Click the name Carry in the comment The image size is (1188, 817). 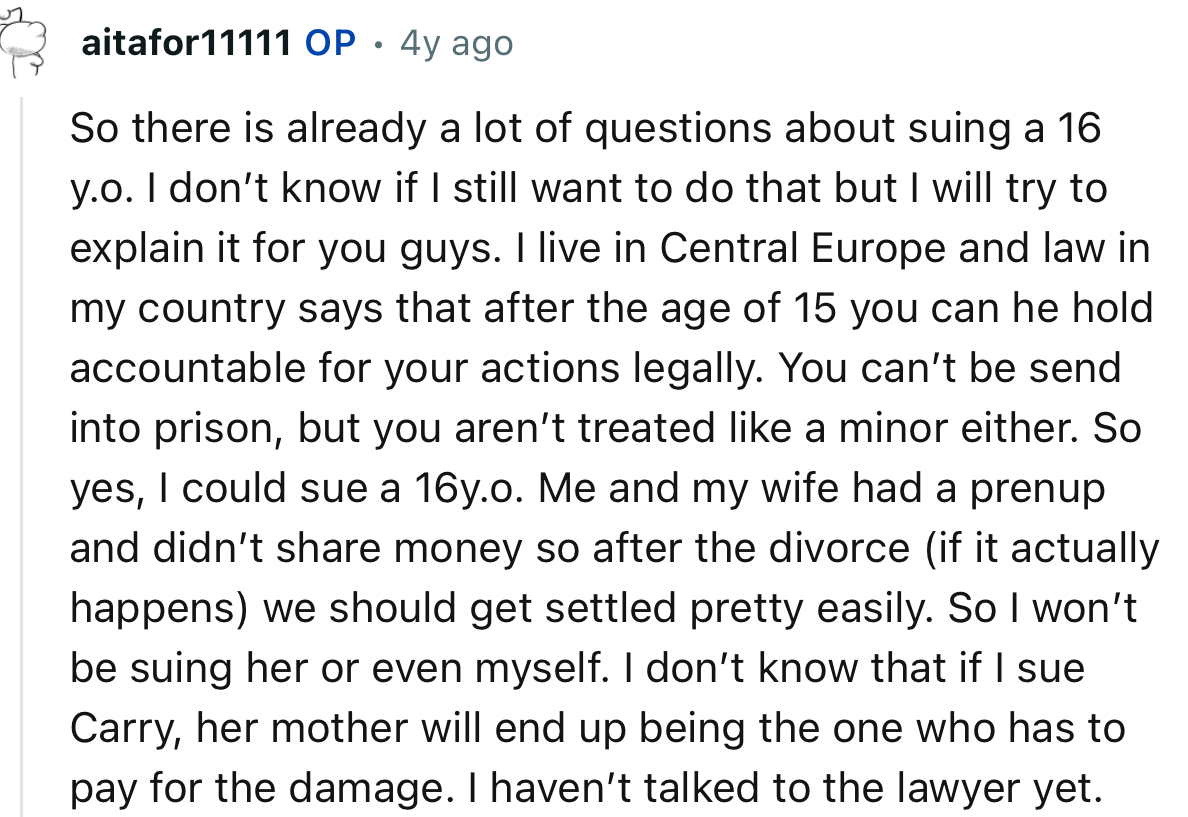[109, 729]
